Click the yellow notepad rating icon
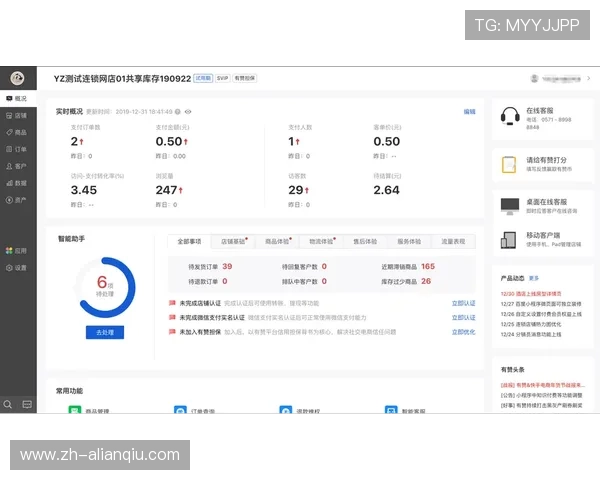Image resolution: width=600 pixels, height=480 pixels. (x=509, y=165)
